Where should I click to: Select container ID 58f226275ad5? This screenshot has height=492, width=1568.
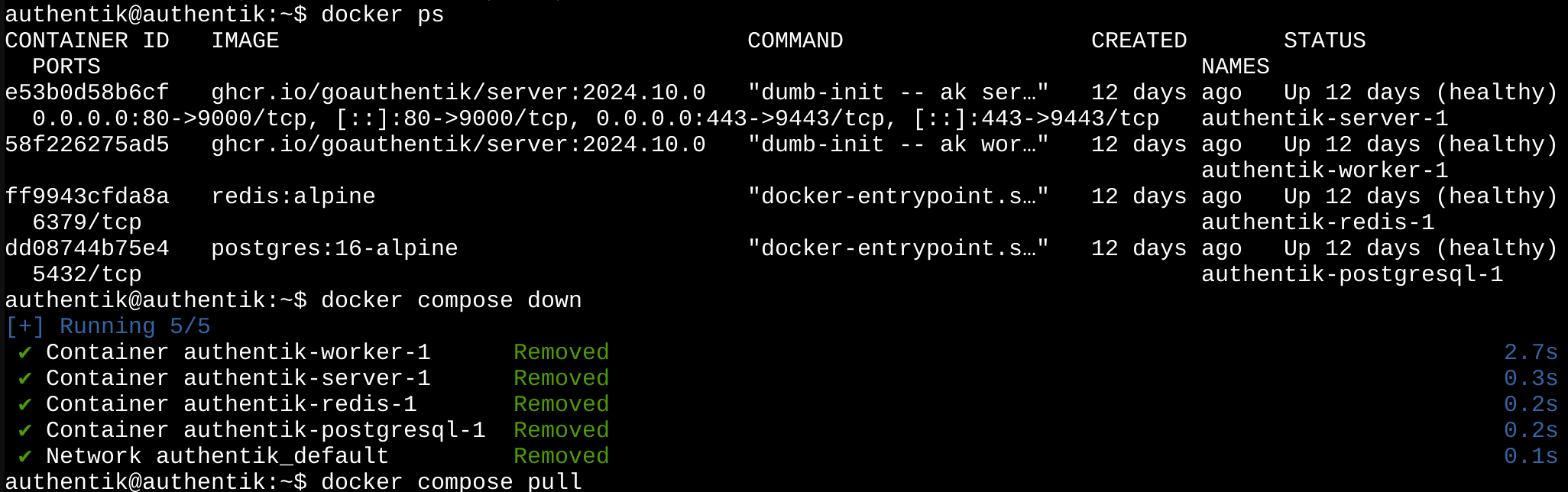(x=87, y=144)
